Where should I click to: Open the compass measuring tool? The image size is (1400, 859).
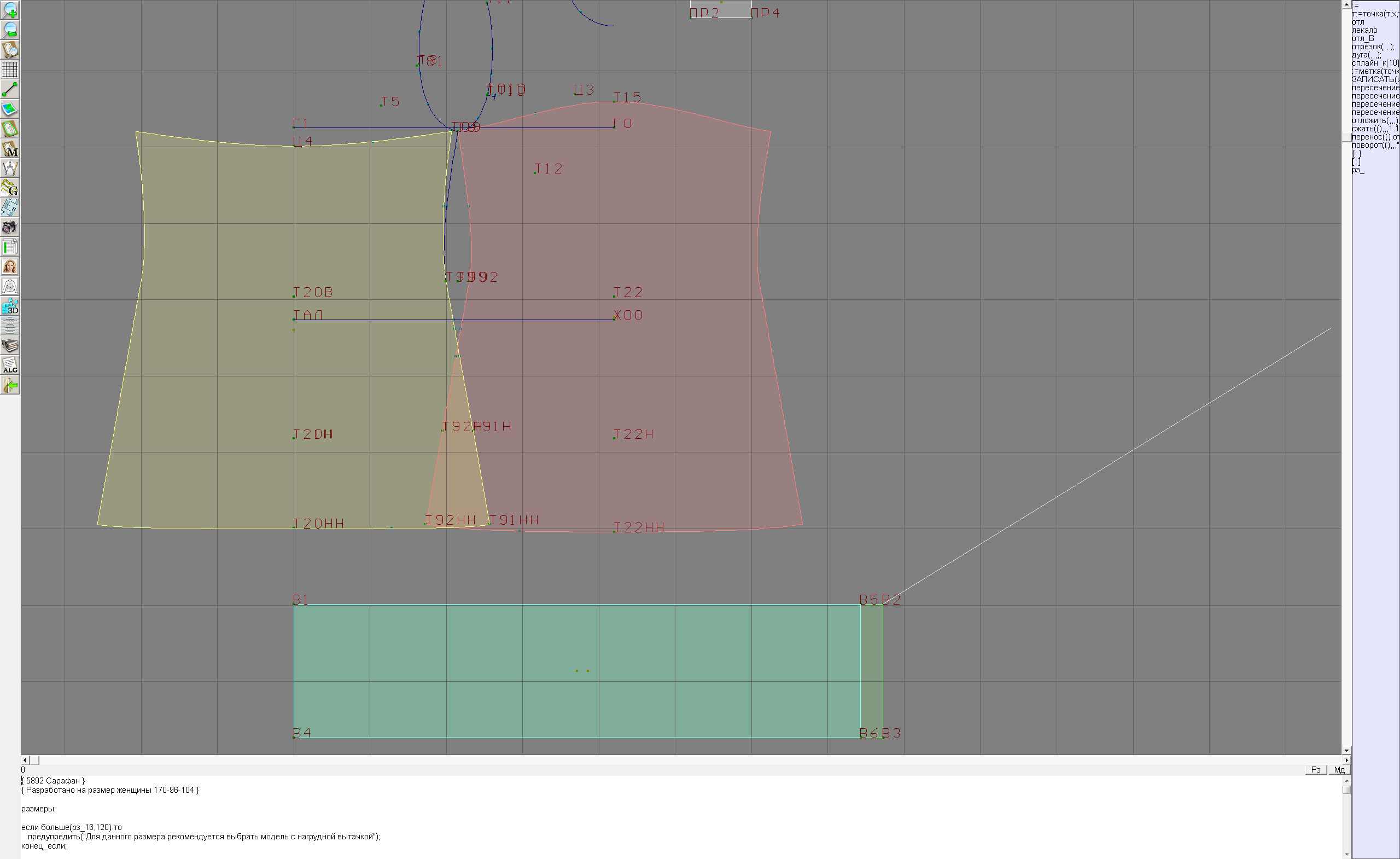(x=10, y=169)
